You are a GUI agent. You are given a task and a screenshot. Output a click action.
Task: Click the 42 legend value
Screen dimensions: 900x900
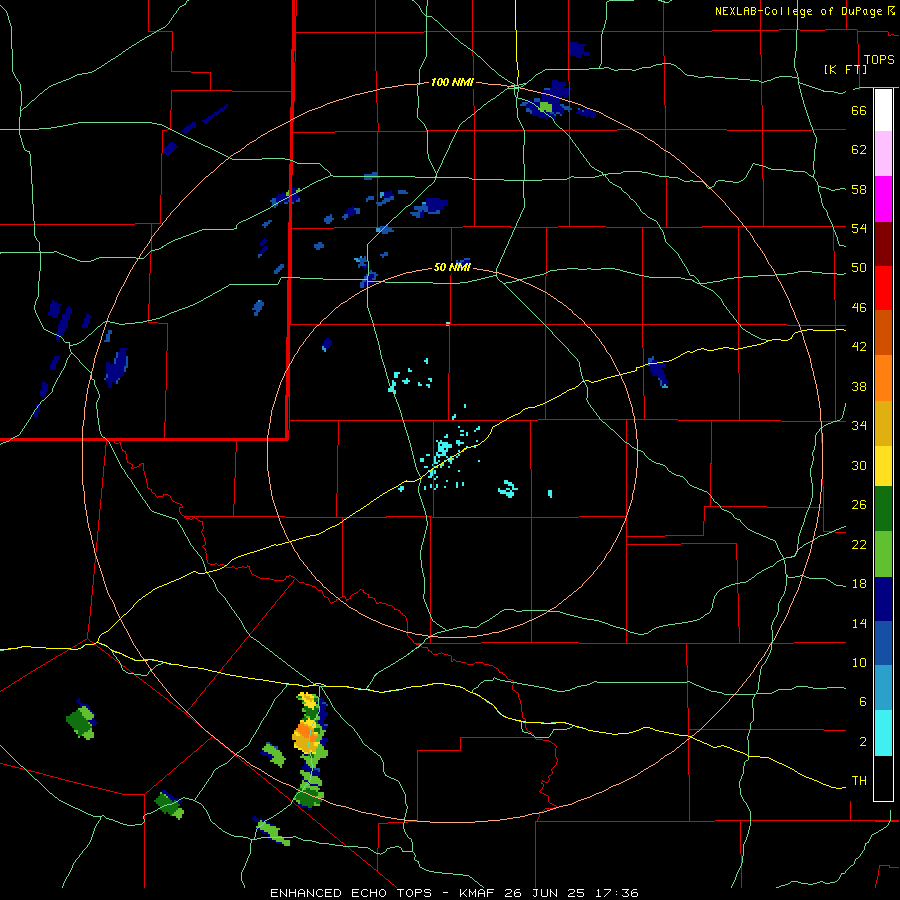[x=859, y=347]
